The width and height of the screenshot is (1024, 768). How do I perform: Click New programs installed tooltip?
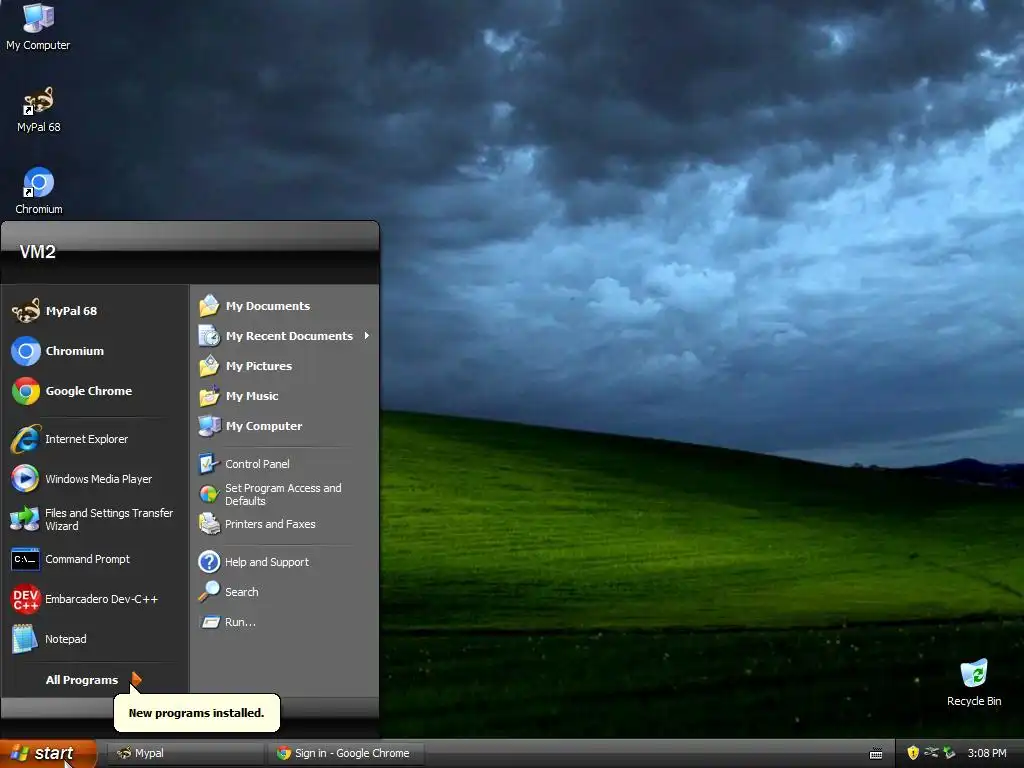click(197, 712)
